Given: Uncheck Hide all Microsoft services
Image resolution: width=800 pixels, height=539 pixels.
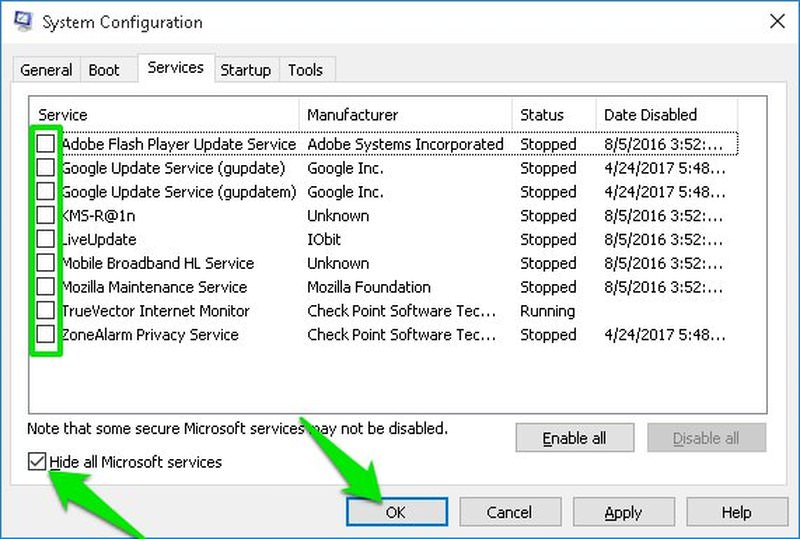Looking at the screenshot, I should point(37,462).
